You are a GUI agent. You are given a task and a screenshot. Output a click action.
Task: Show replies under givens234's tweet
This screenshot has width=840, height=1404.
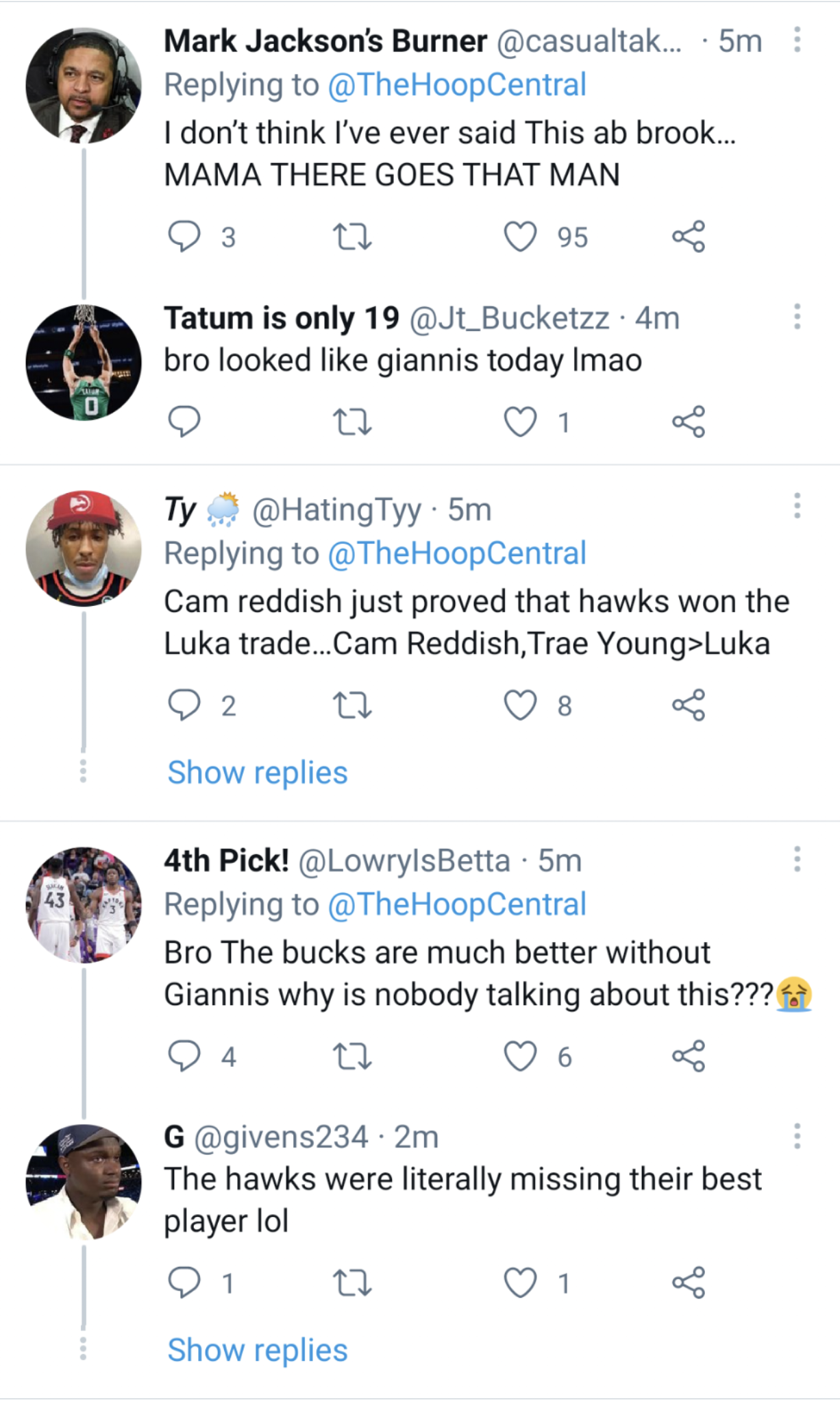[258, 1350]
